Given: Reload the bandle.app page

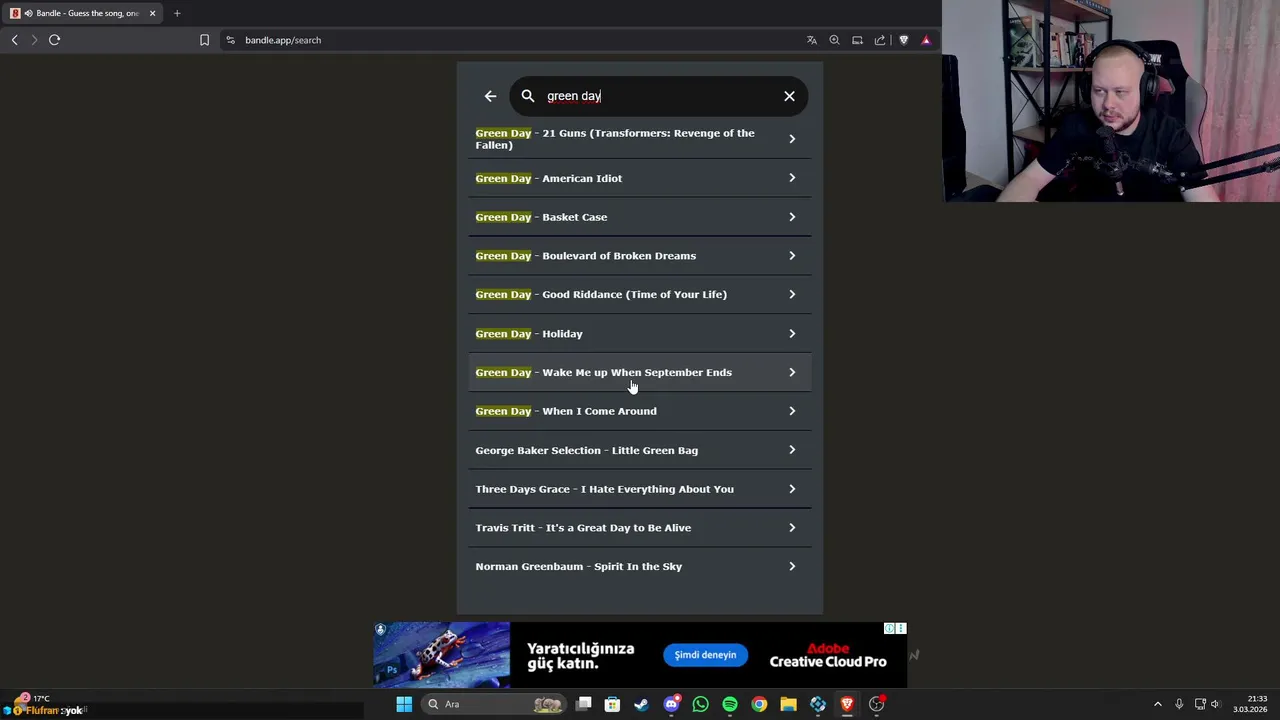Looking at the screenshot, I should coord(55,40).
